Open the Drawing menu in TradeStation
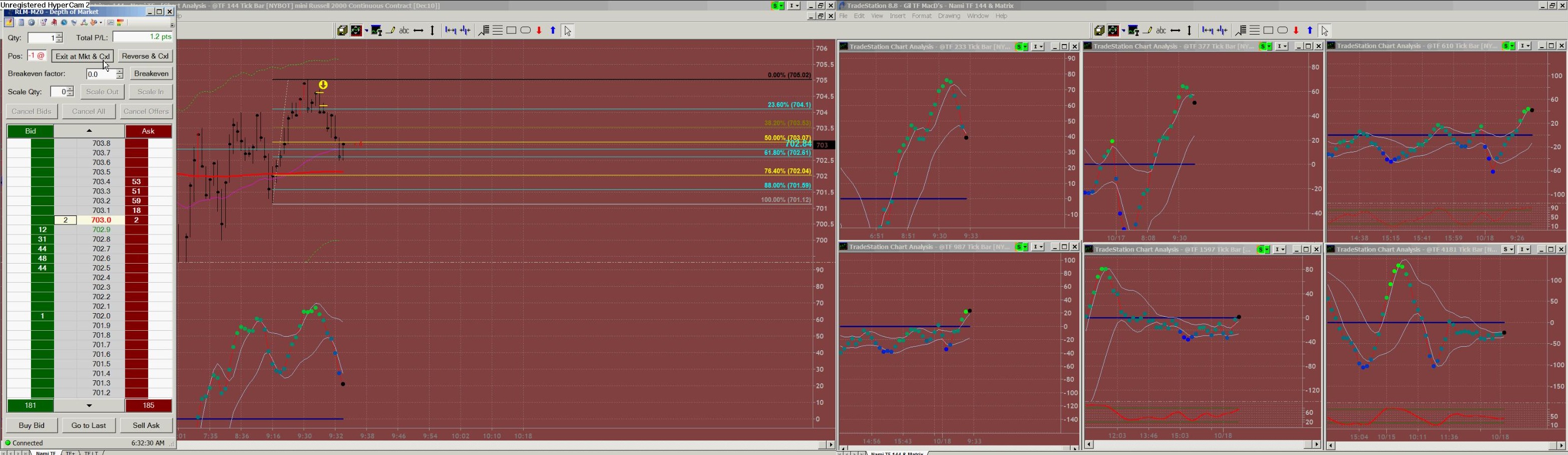The image size is (1568, 455). (x=950, y=17)
